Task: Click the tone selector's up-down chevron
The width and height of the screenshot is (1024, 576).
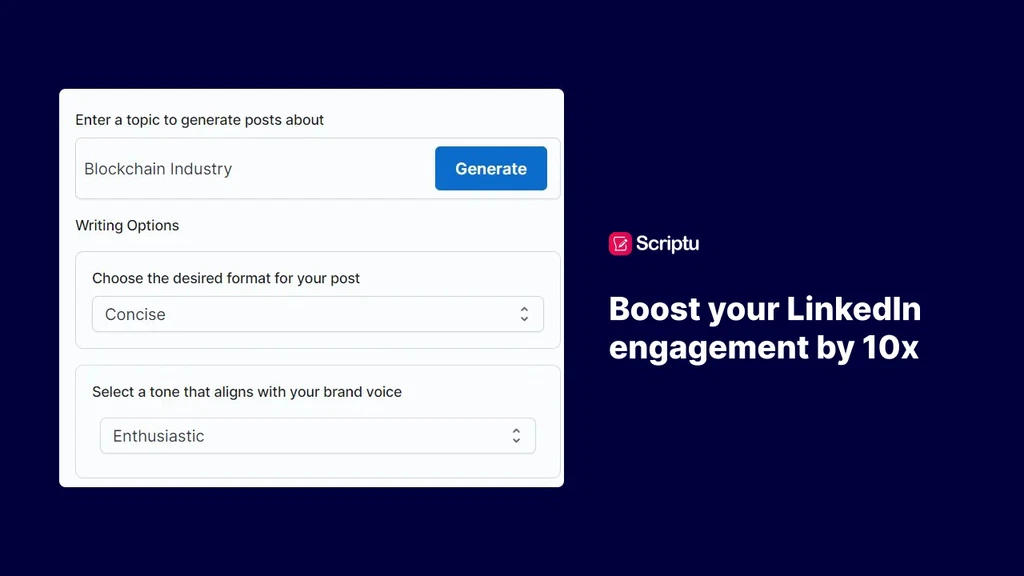Action: coord(516,436)
